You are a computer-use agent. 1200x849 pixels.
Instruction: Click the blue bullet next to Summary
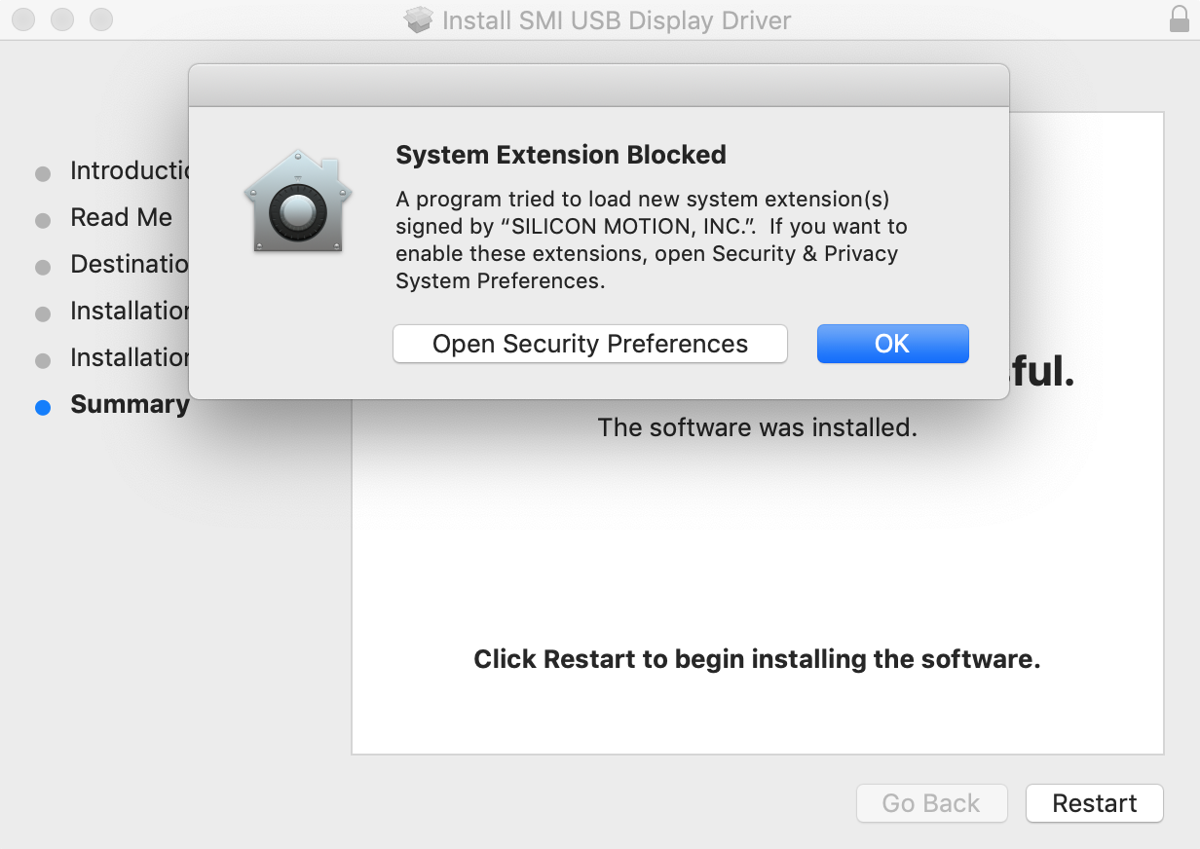click(42, 406)
